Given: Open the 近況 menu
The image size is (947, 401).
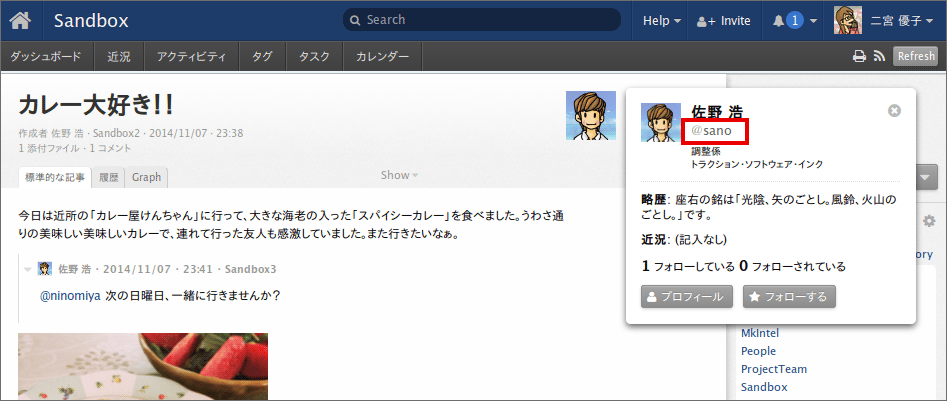Looking at the screenshot, I should point(119,57).
